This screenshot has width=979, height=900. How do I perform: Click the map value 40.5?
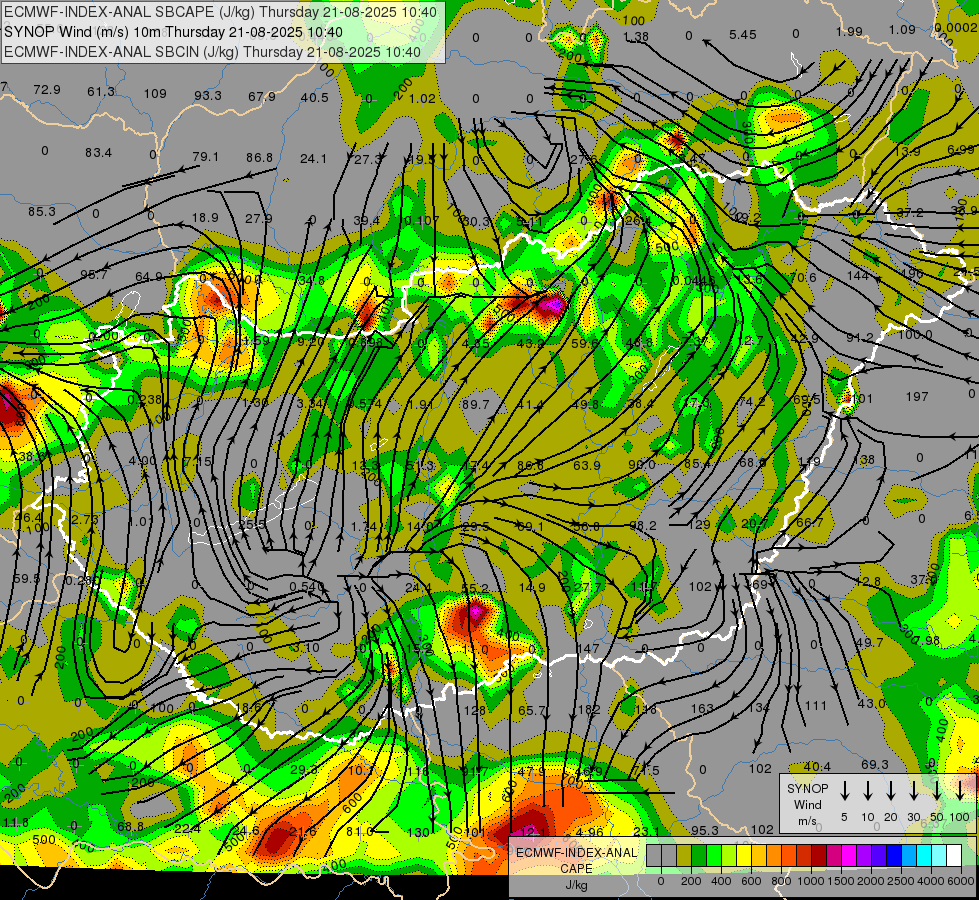tap(315, 97)
